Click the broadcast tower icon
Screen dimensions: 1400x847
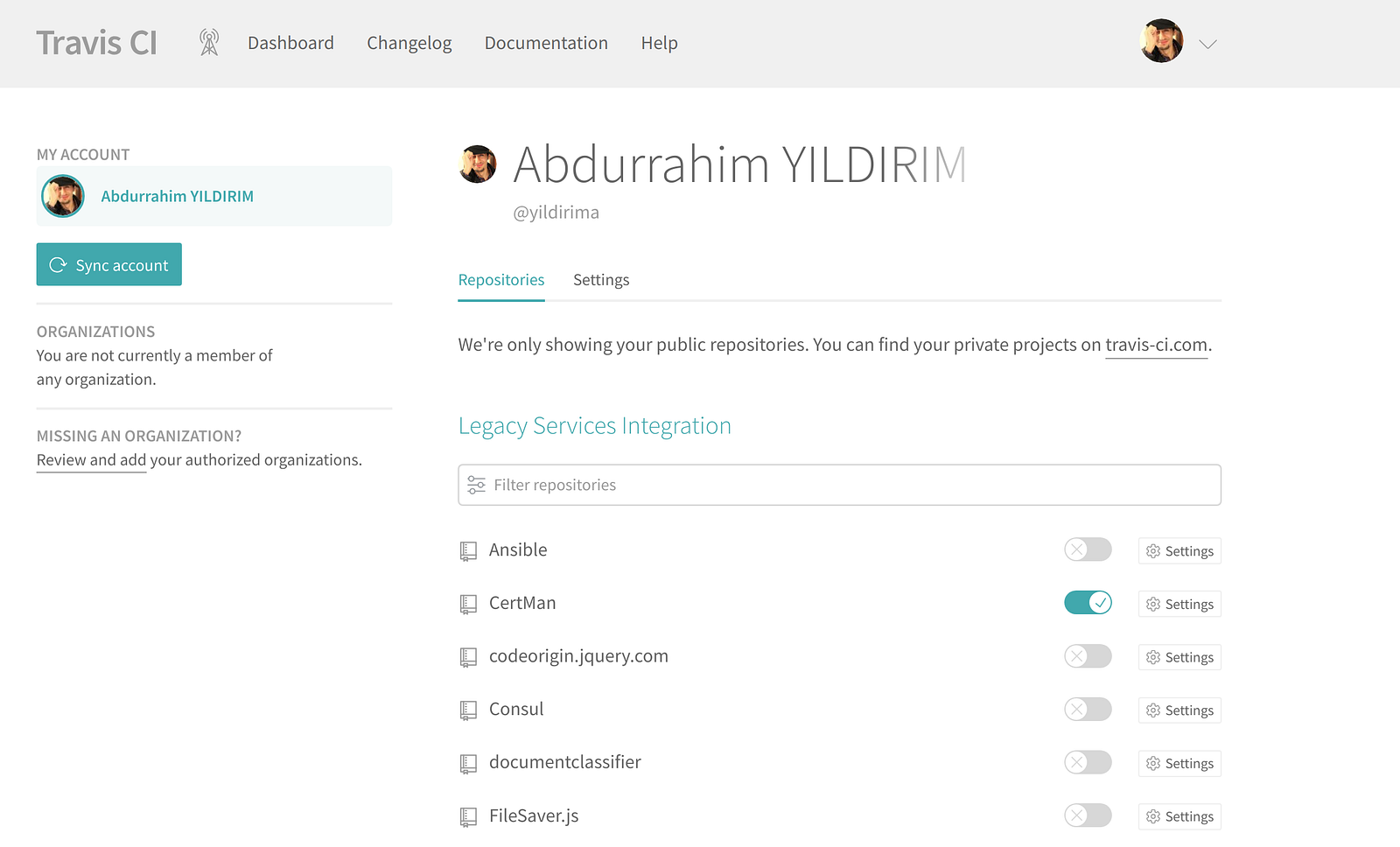tap(209, 42)
